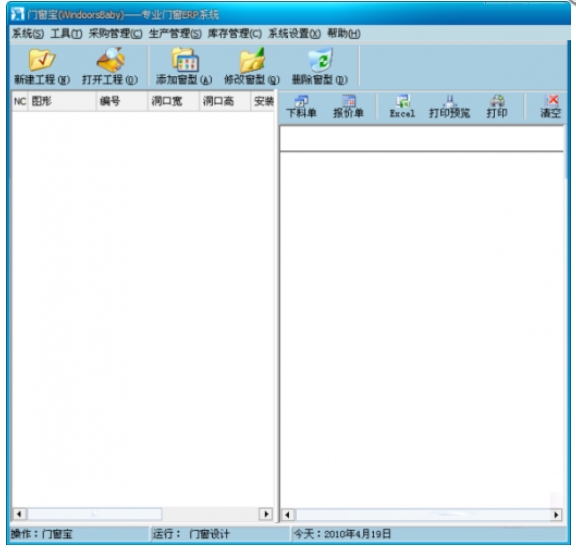
Task: Open the 系统(S) menu
Action: (28, 34)
